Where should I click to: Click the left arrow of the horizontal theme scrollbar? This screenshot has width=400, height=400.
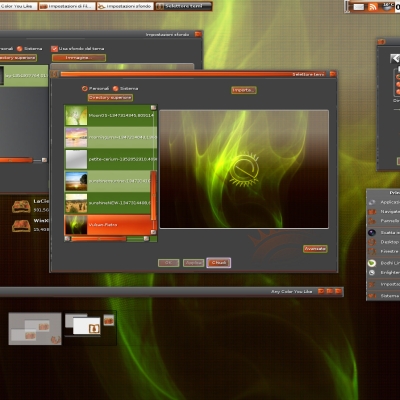click(x=67, y=239)
